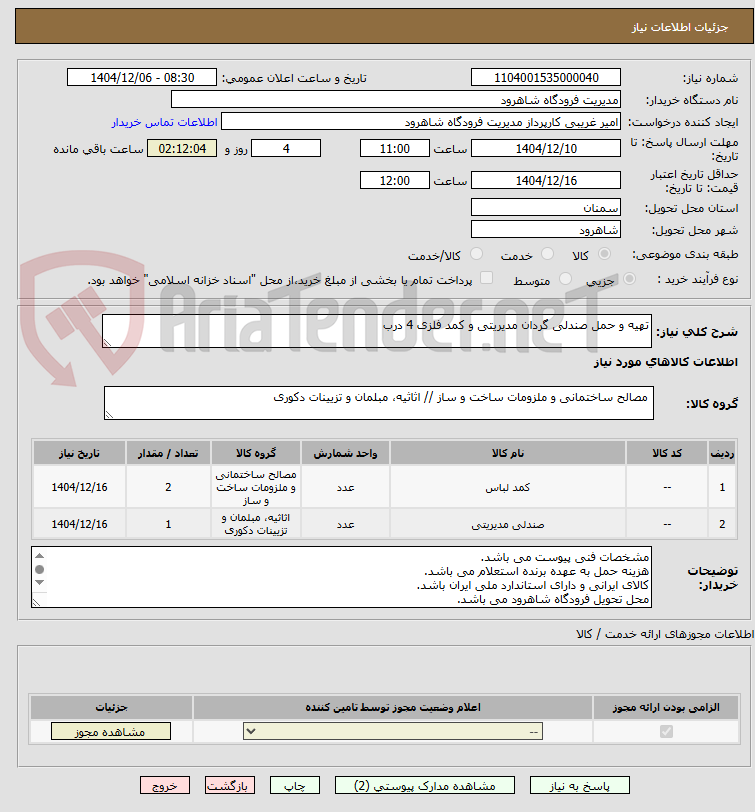Click the need date in صندلی مدیریتی row
Viewport: 755px width, 812px height.
click(79, 524)
